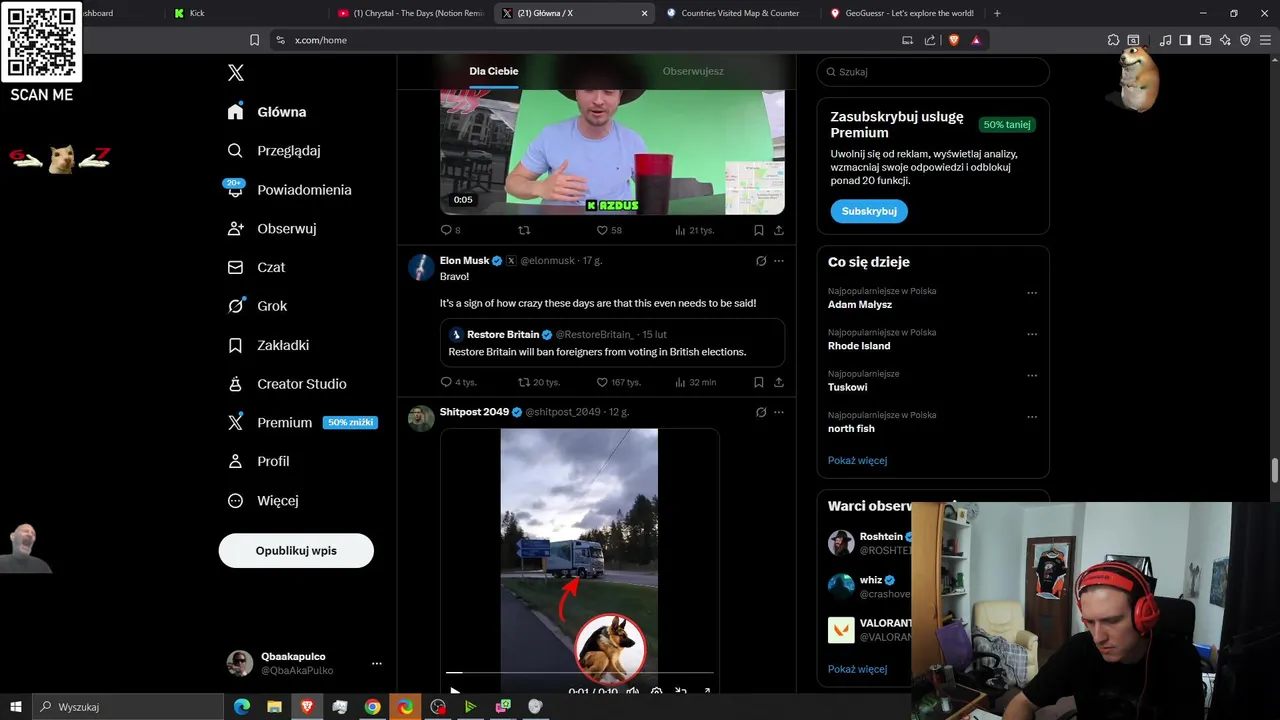Switch to Countries Visited Map tab
This screenshot has width=1280, height=720.
[x=740, y=13]
